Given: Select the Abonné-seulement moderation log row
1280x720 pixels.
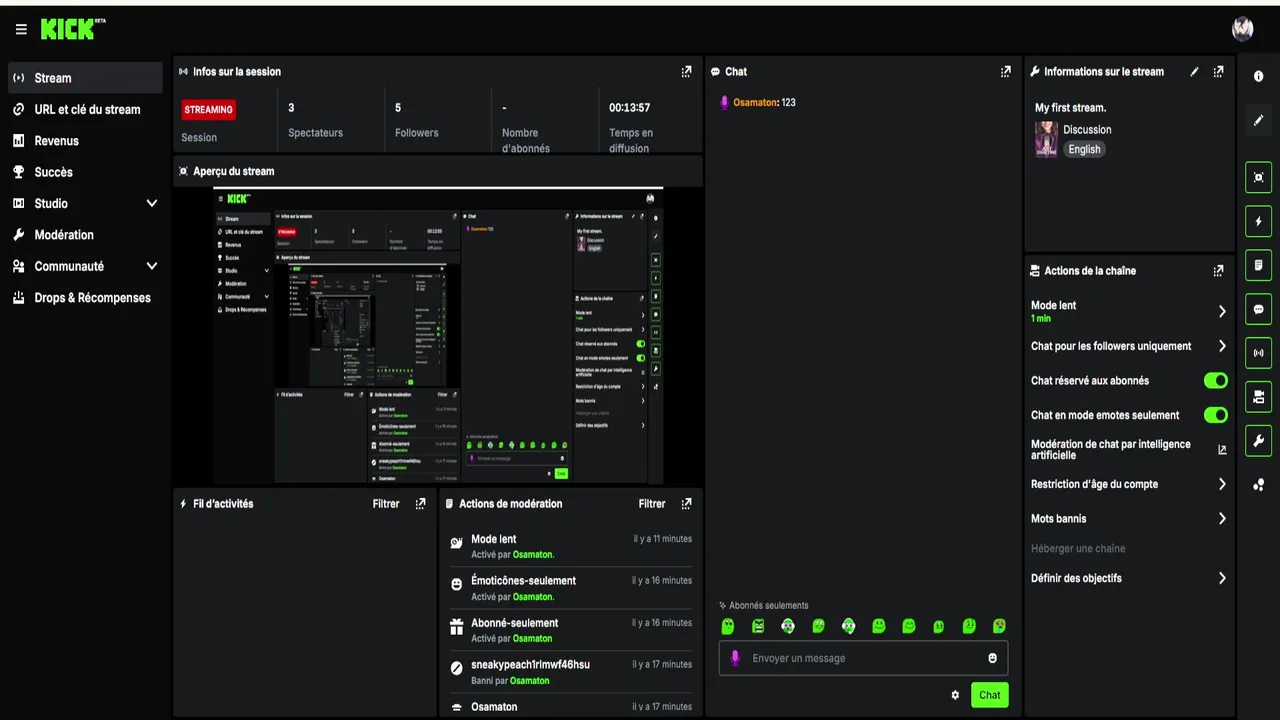Looking at the screenshot, I should point(570,630).
